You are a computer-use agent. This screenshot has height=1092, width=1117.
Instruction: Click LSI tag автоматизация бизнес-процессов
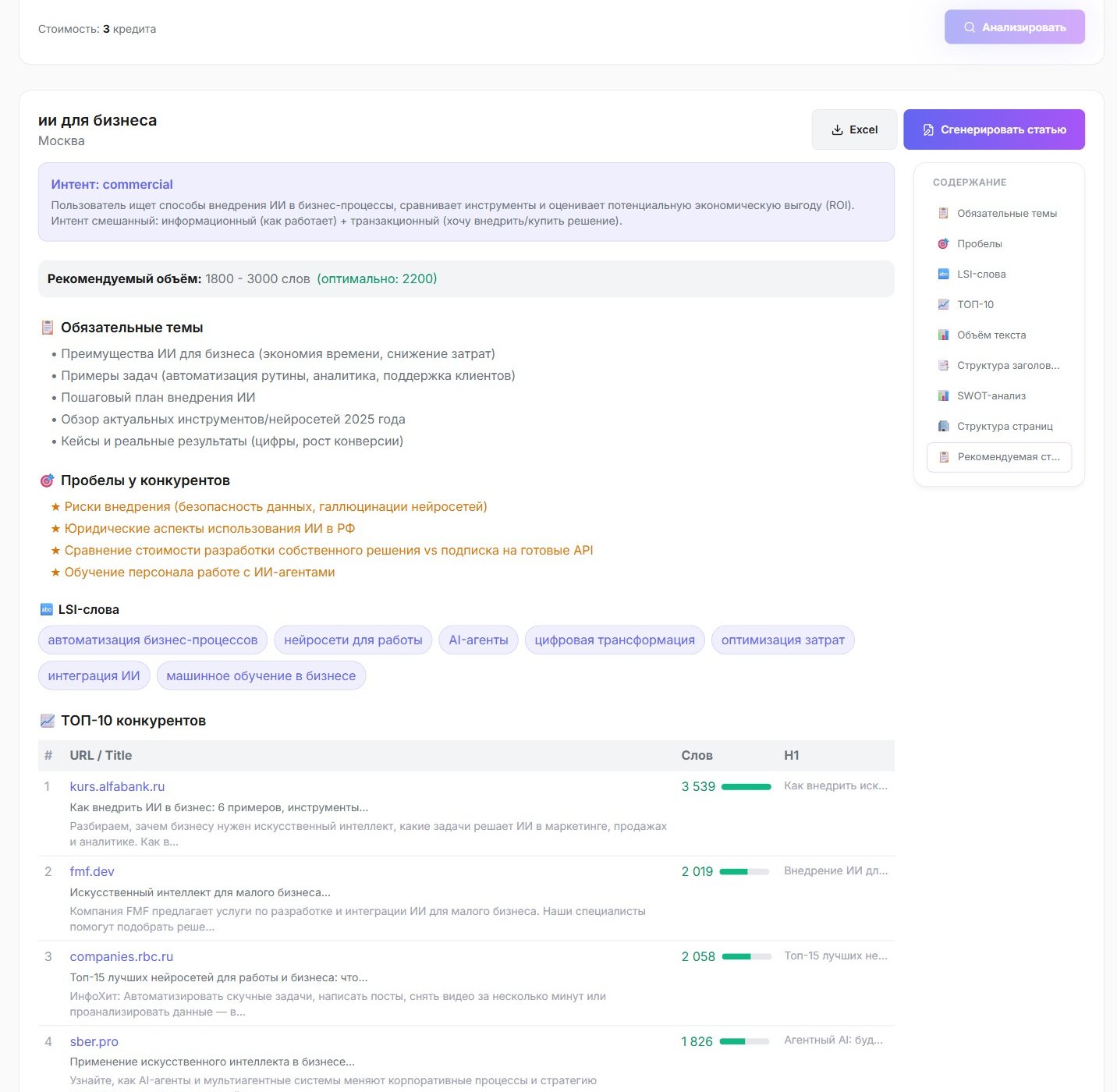(x=153, y=640)
